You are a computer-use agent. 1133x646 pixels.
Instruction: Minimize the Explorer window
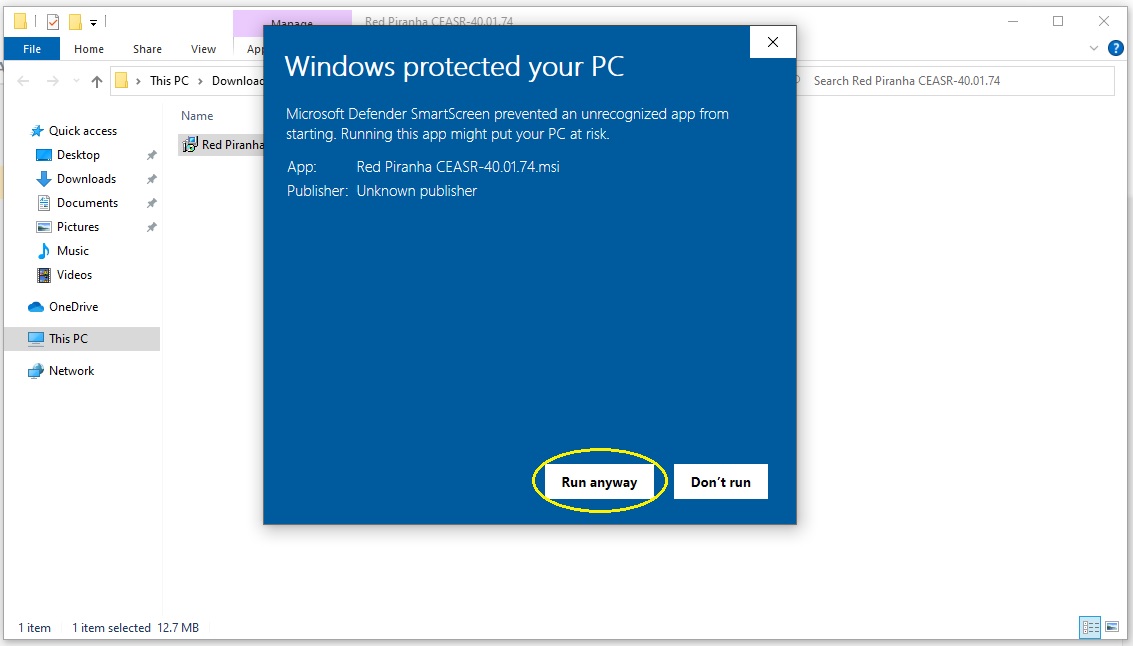pos(1013,21)
